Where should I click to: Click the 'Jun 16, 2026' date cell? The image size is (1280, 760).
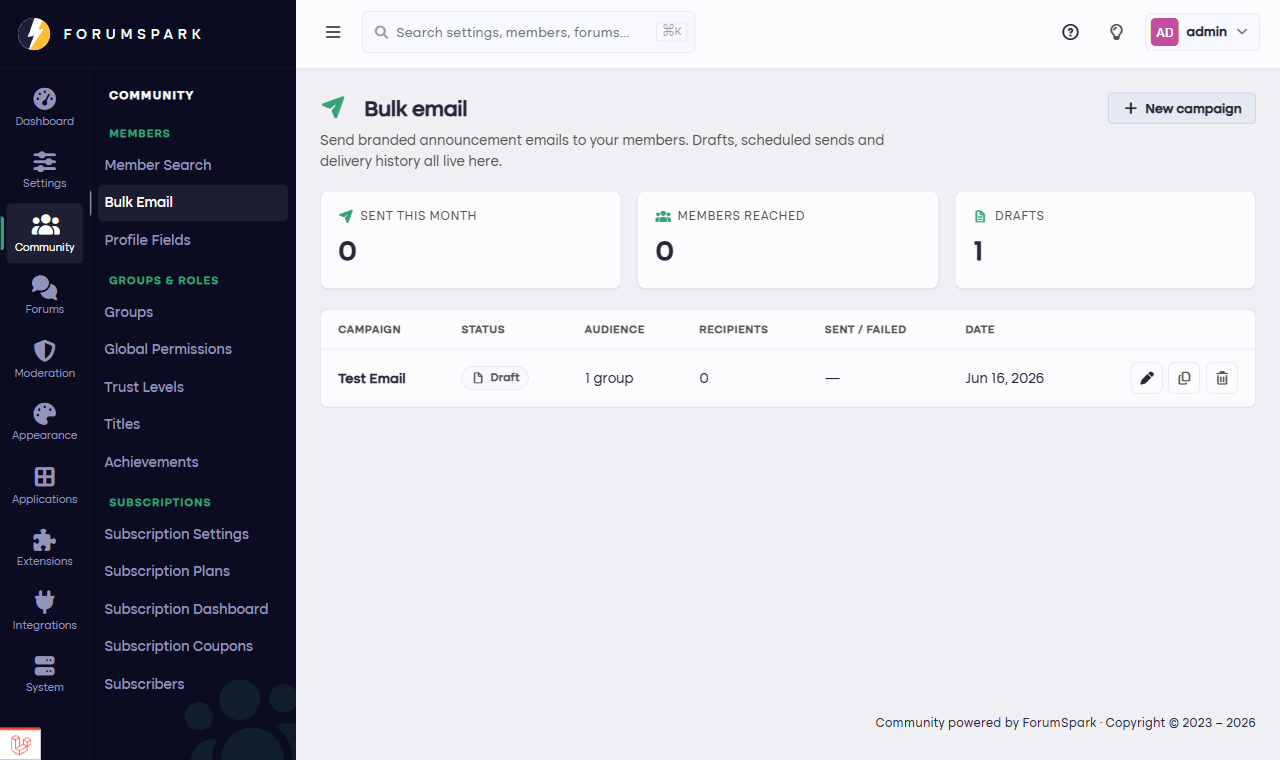1004,378
